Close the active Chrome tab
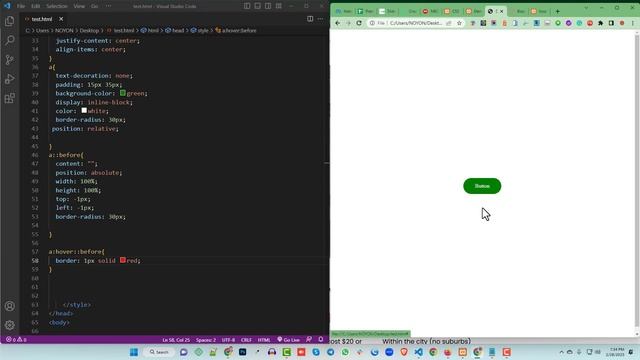Viewport: 640px width, 360px height. pos(502,11)
